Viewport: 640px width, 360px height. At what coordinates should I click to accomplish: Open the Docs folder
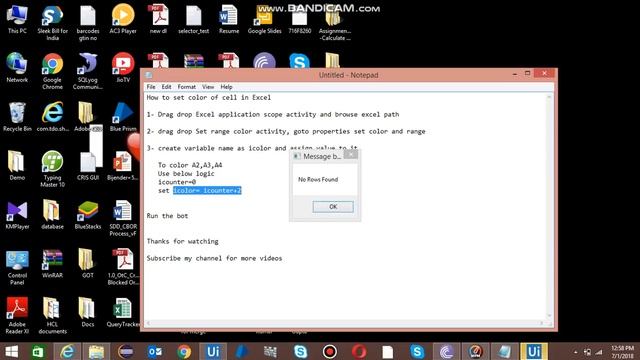tap(88, 313)
